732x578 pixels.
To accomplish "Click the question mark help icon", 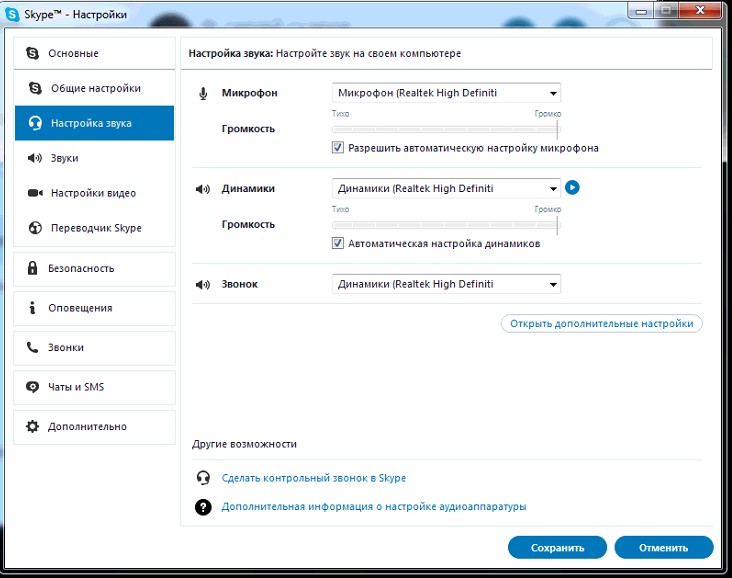I will tap(203, 507).
